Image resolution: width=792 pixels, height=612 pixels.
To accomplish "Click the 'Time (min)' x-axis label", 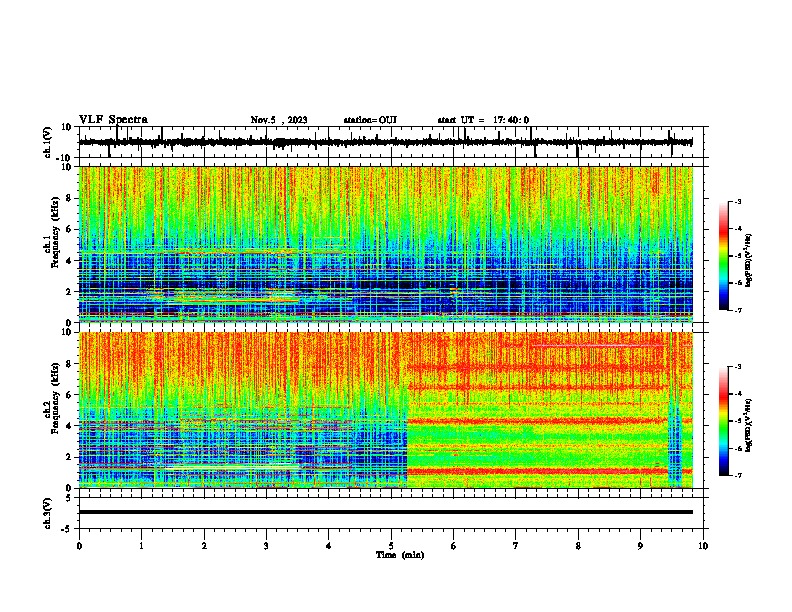I will tap(400, 555).
